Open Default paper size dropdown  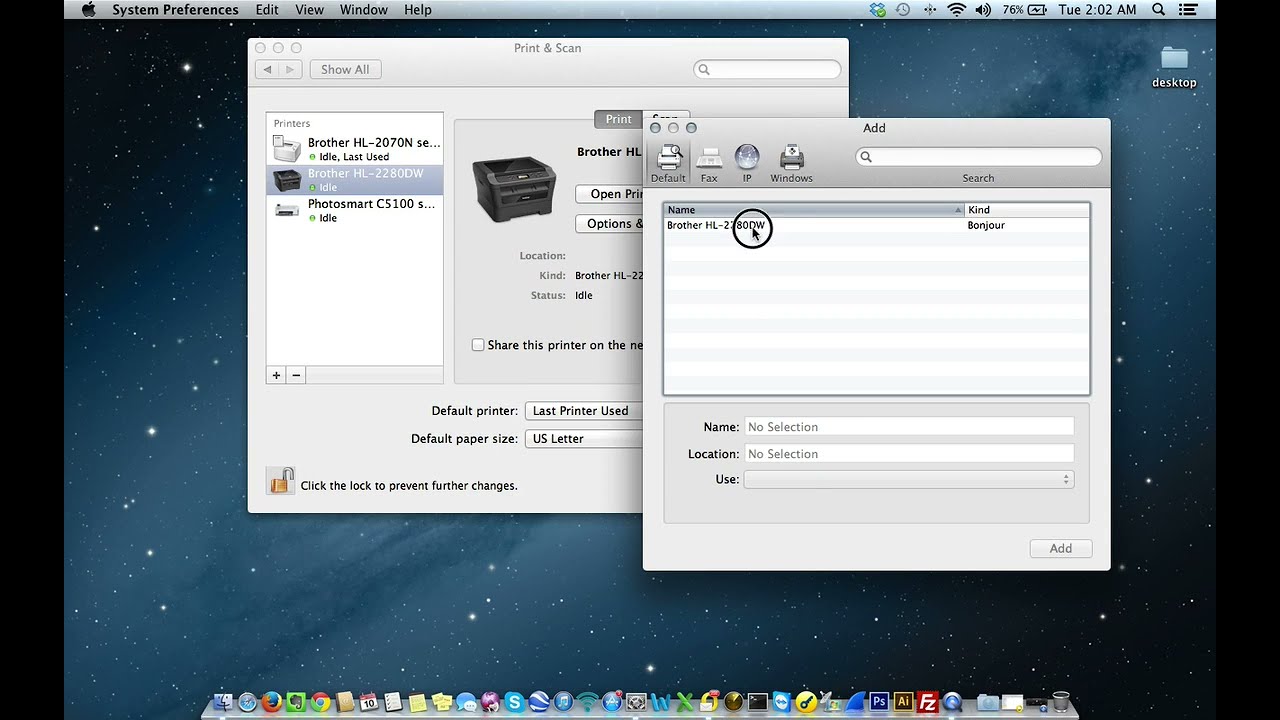(x=584, y=439)
